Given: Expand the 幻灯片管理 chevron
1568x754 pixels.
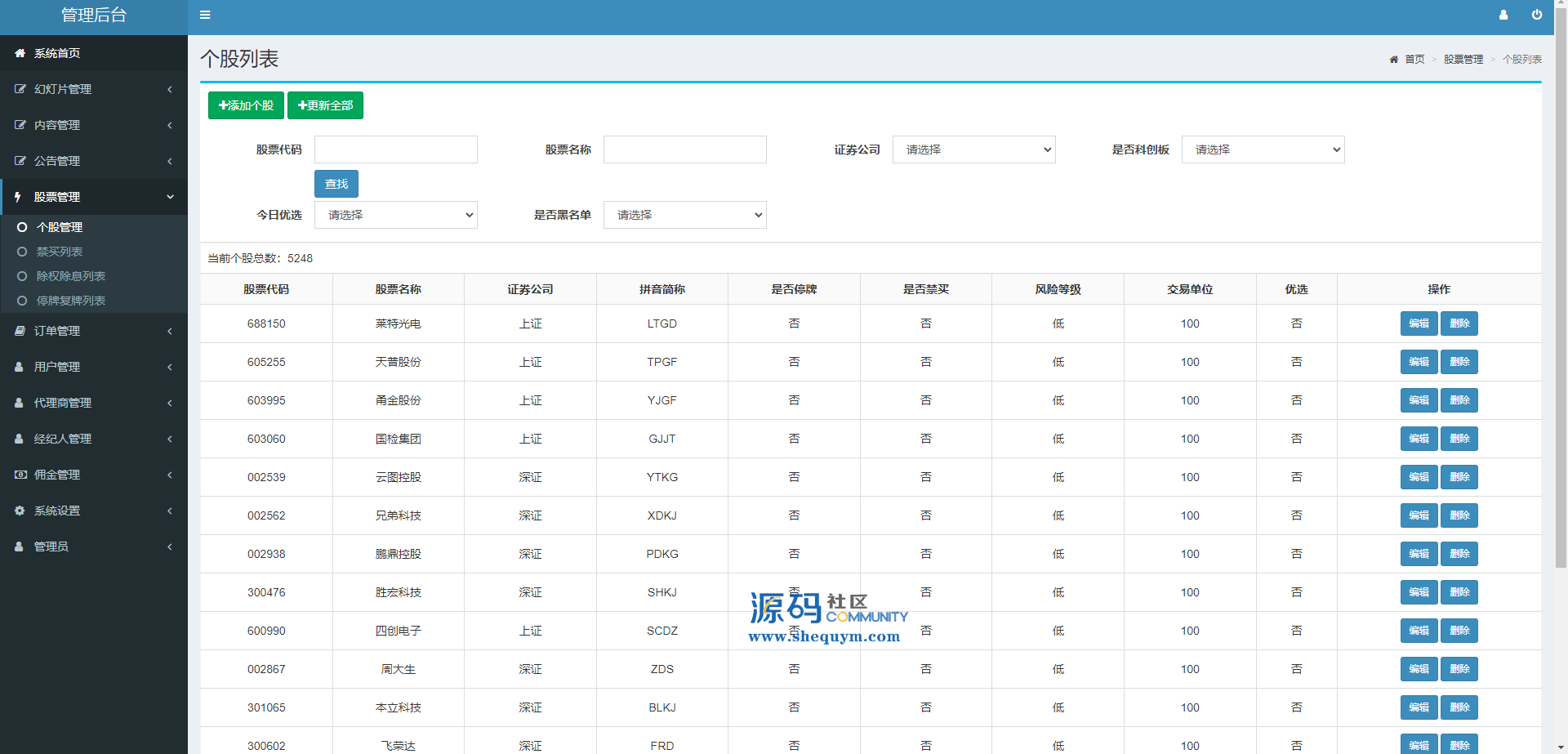Looking at the screenshot, I should pos(170,89).
